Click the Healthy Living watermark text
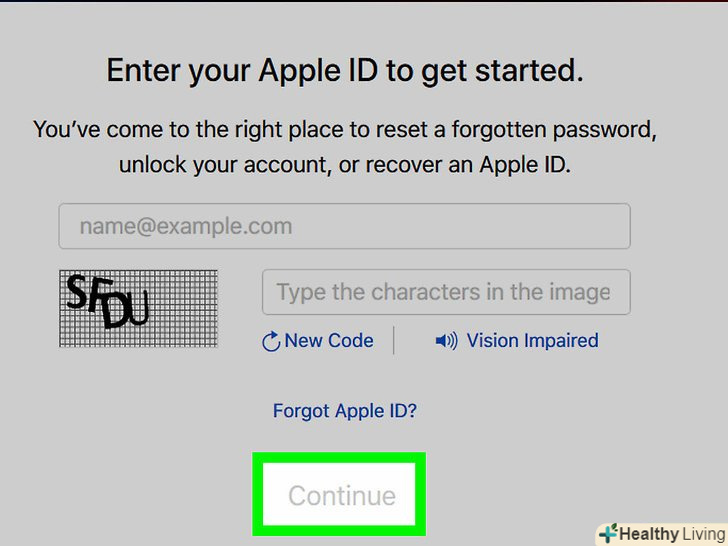 click(670, 533)
